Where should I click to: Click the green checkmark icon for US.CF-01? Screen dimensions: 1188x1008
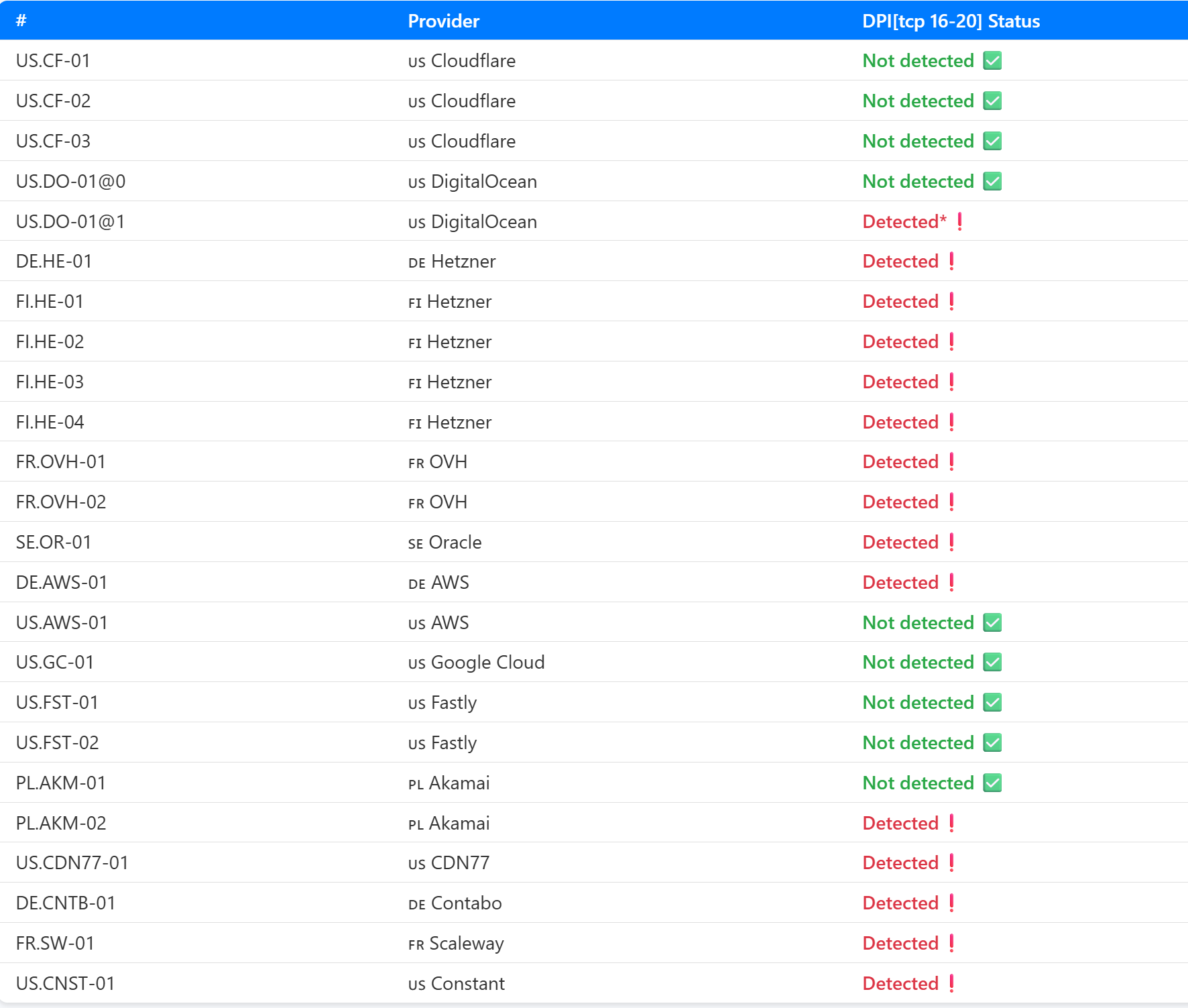[x=992, y=60]
